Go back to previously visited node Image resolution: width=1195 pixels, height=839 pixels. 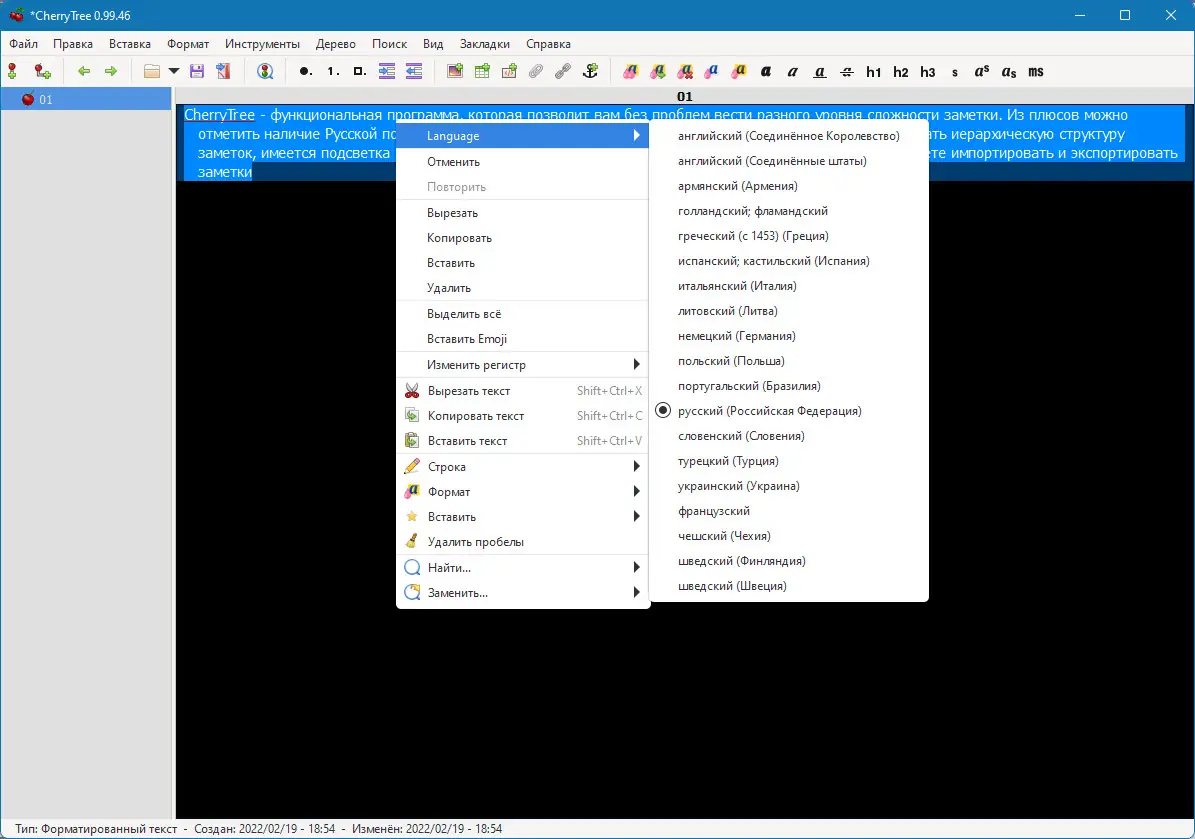pyautogui.click(x=84, y=72)
